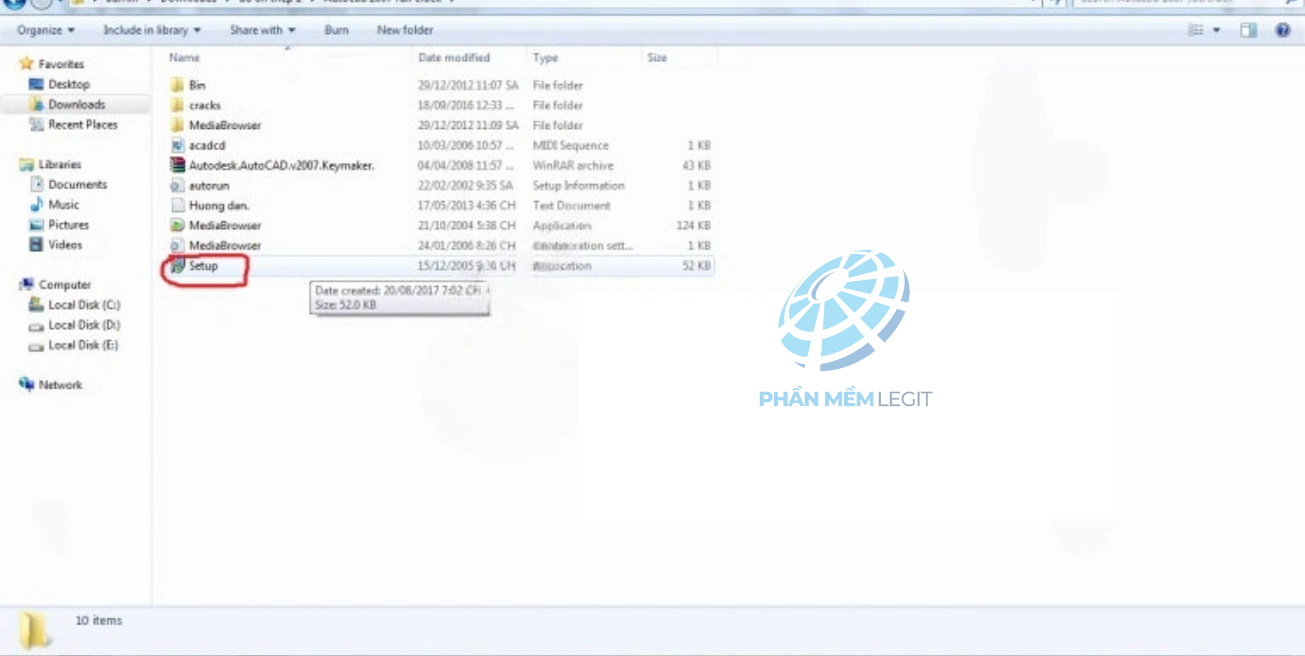This screenshot has width=1305, height=656.
Task: Click the "cracks" folder name
Action: [205, 105]
